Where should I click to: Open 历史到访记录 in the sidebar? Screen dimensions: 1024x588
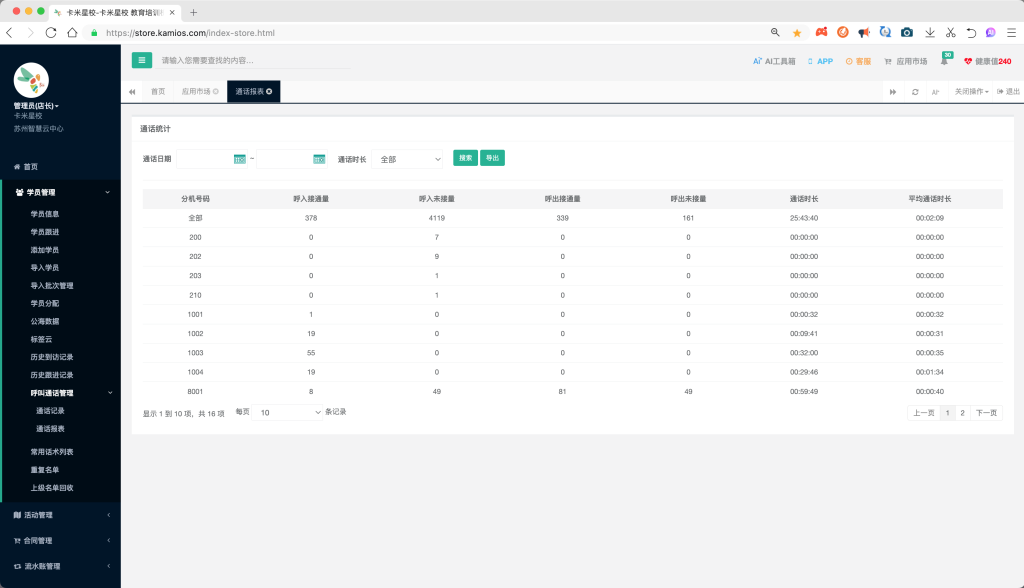pos(52,357)
